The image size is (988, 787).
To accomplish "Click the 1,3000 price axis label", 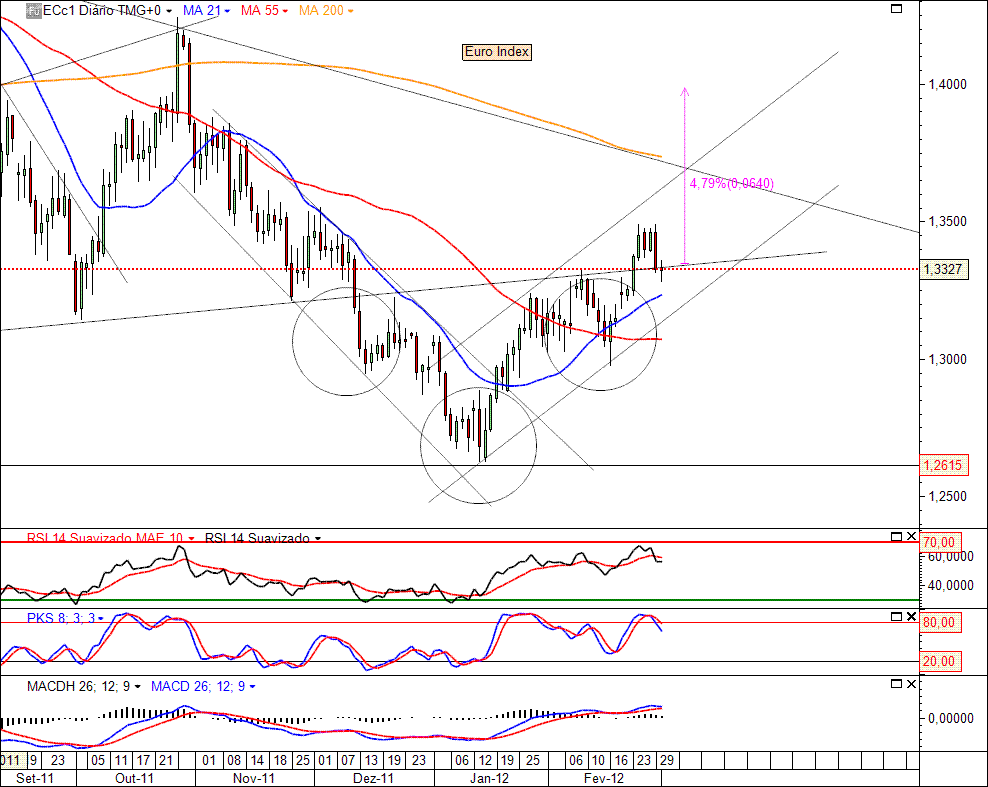I will (x=947, y=359).
